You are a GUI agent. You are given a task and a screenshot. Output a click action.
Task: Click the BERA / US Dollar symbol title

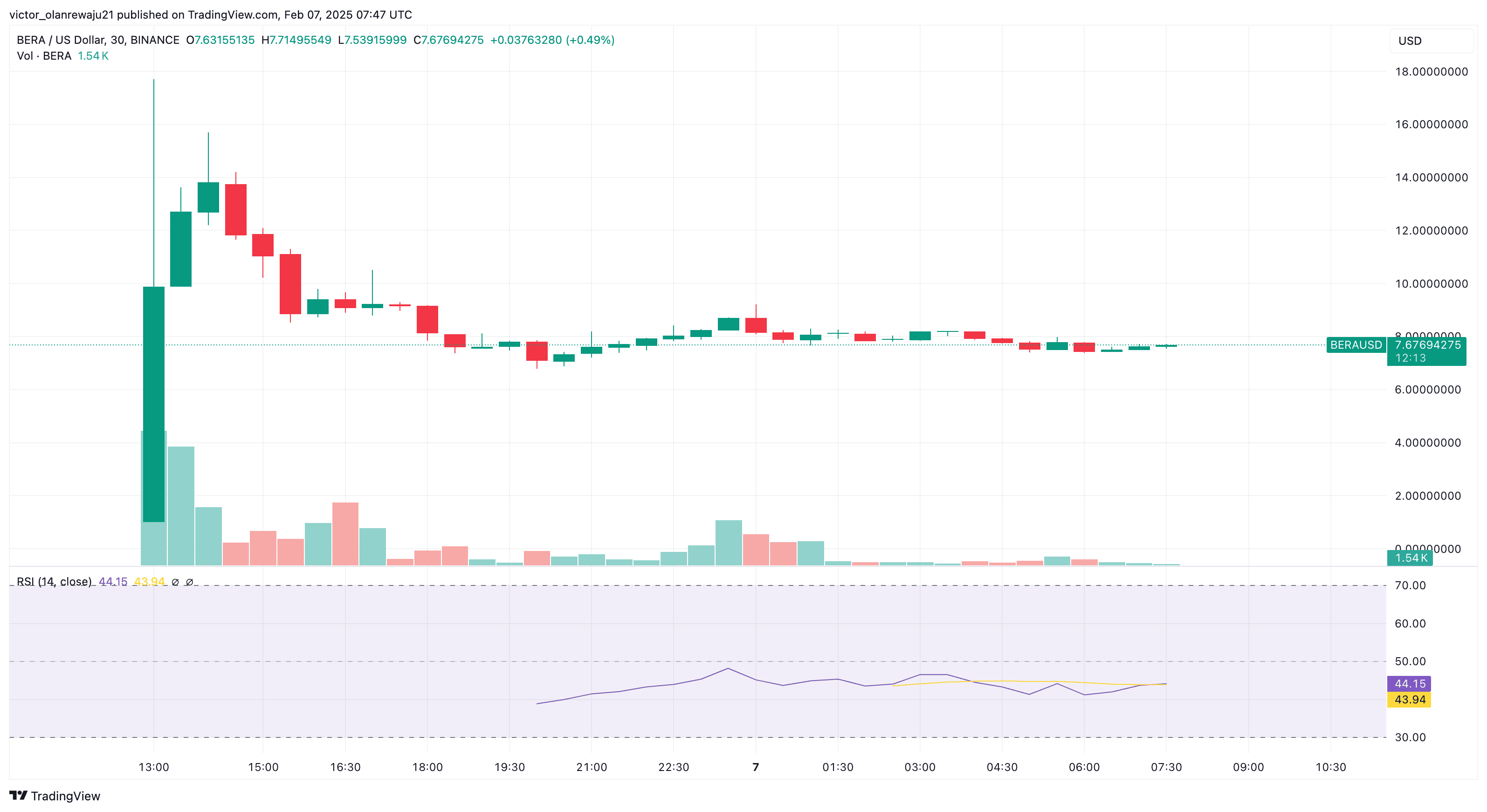point(98,40)
